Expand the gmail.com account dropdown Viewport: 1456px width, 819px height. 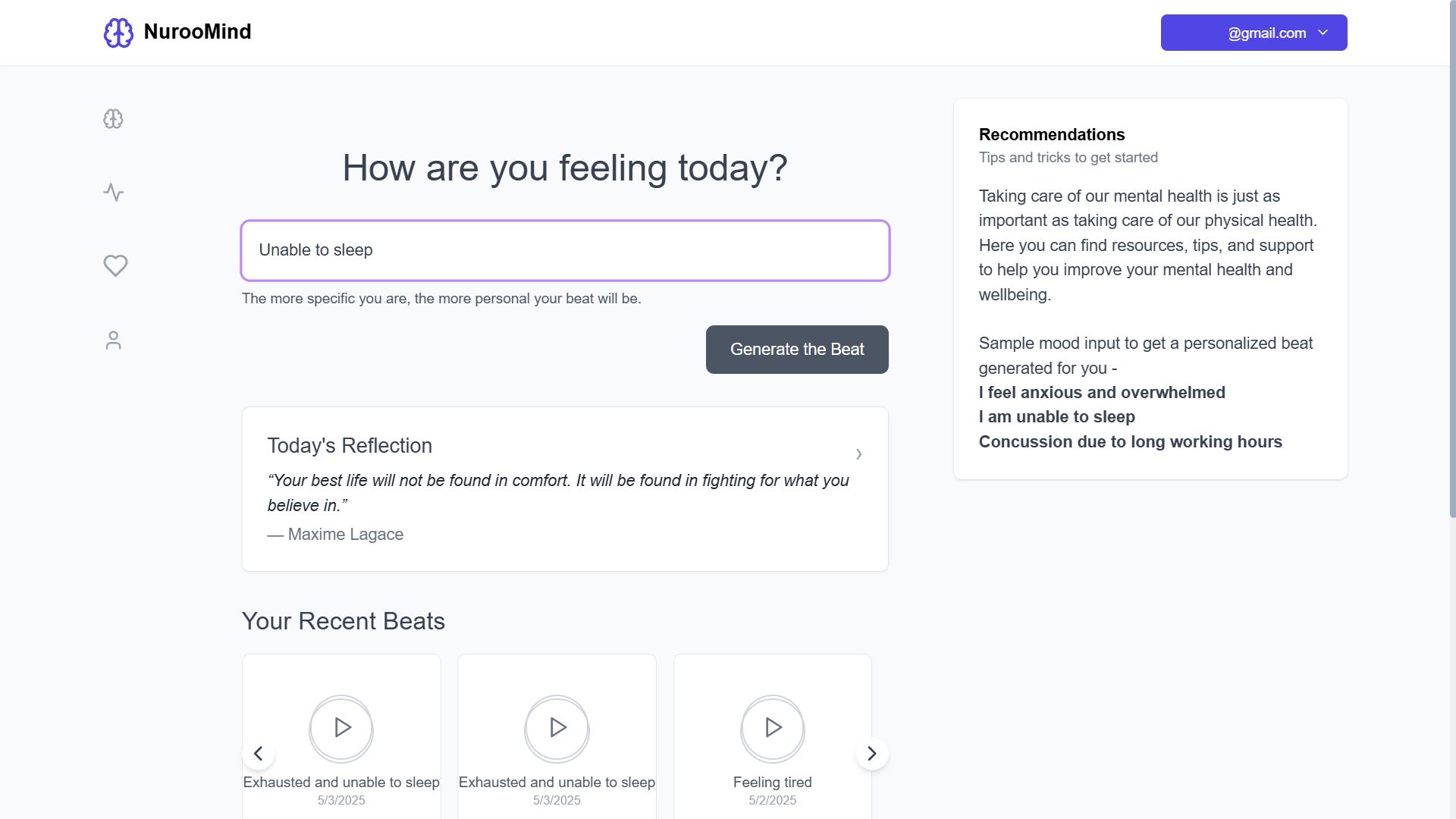click(x=1254, y=33)
